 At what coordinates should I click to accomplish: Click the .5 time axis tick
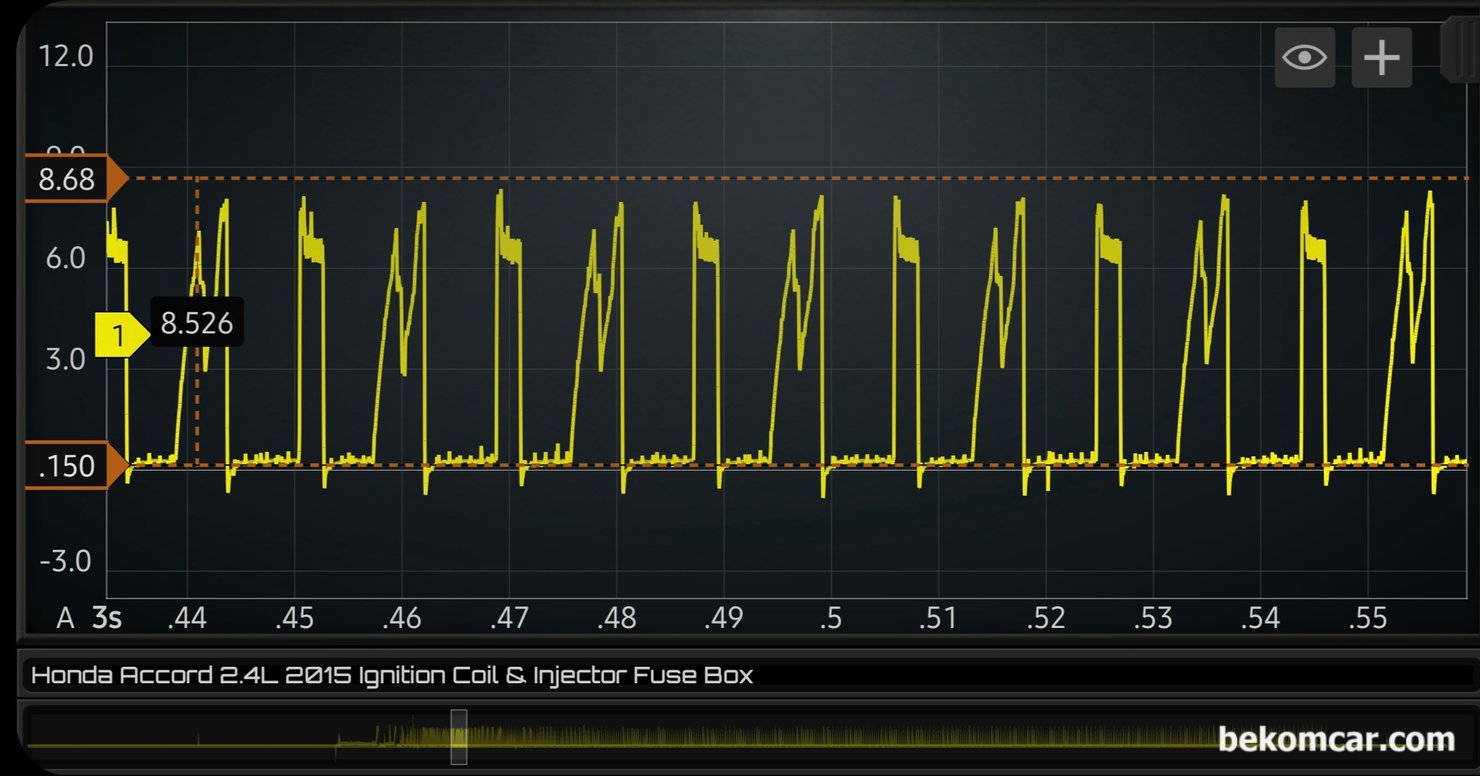click(829, 619)
